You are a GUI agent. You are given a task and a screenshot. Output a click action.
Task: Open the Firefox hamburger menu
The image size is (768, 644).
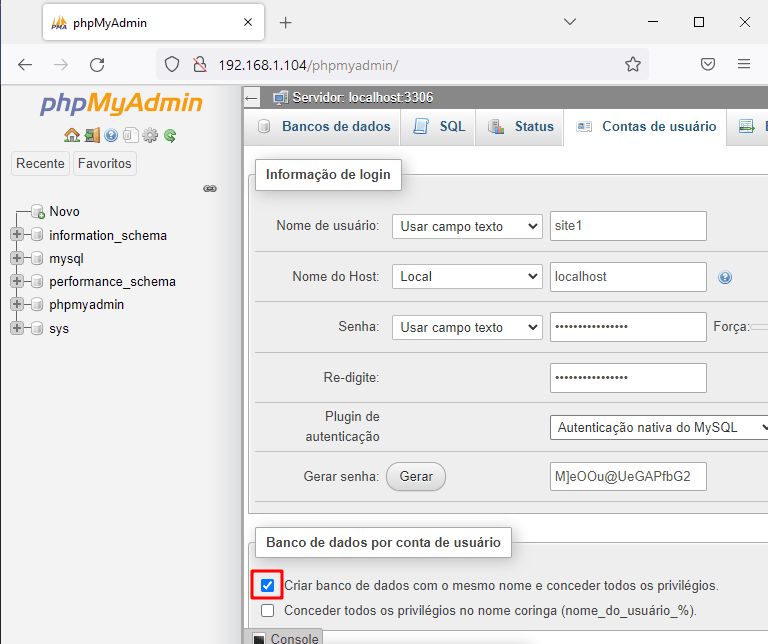(744, 64)
